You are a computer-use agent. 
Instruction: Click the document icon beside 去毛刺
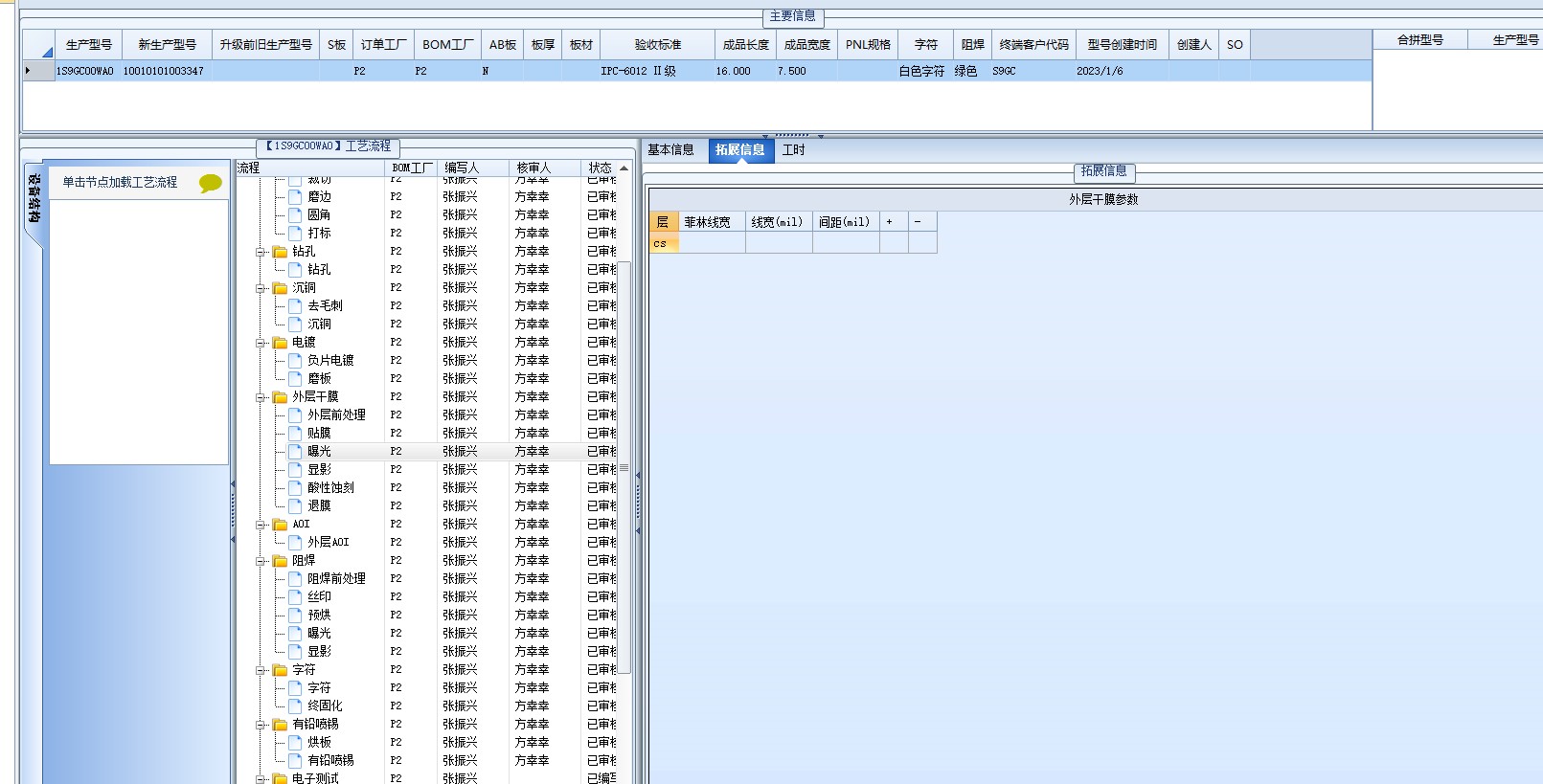pyautogui.click(x=296, y=305)
